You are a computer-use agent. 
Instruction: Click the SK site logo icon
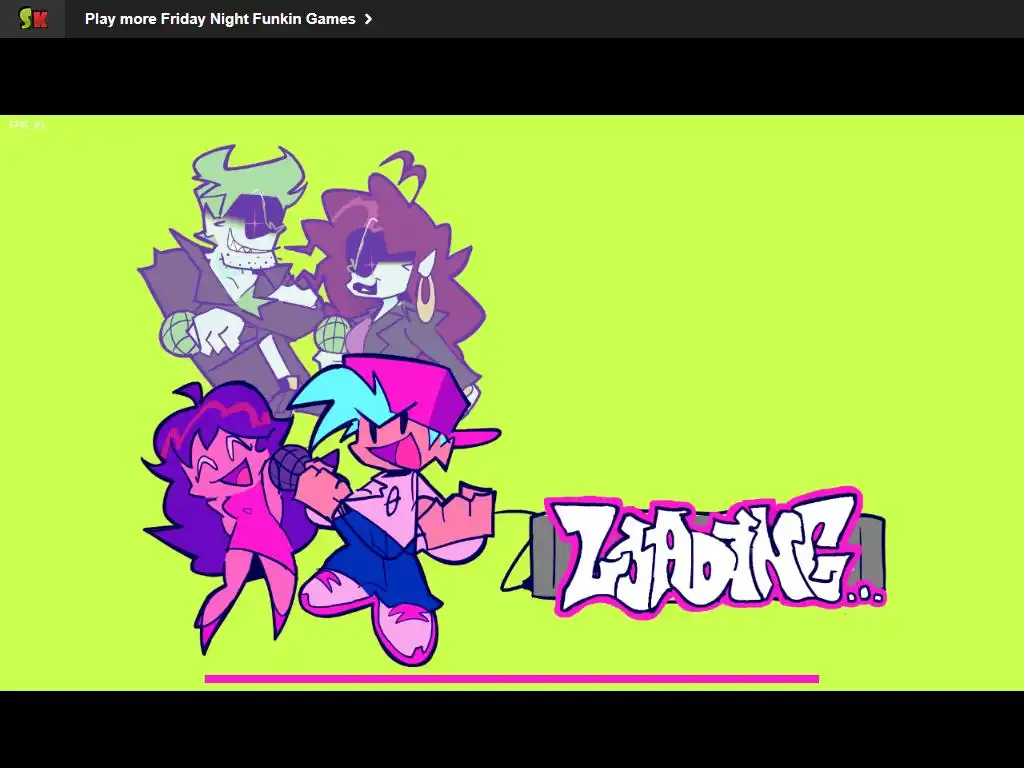click(33, 18)
